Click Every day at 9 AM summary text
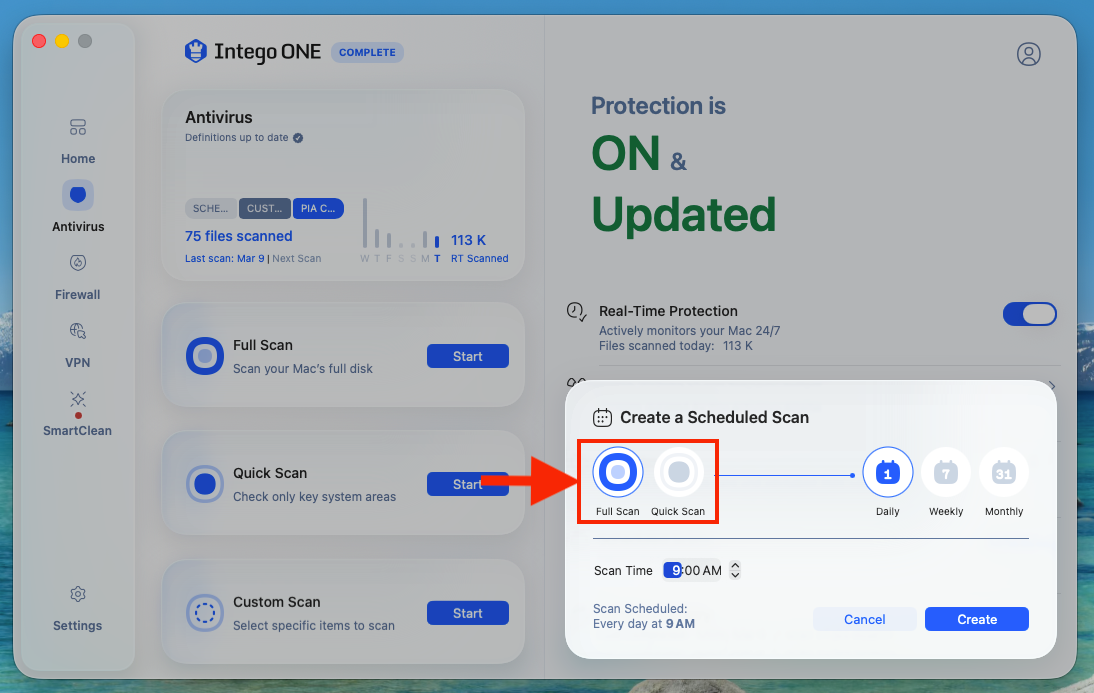The height and width of the screenshot is (693, 1094). pyautogui.click(x=644, y=624)
